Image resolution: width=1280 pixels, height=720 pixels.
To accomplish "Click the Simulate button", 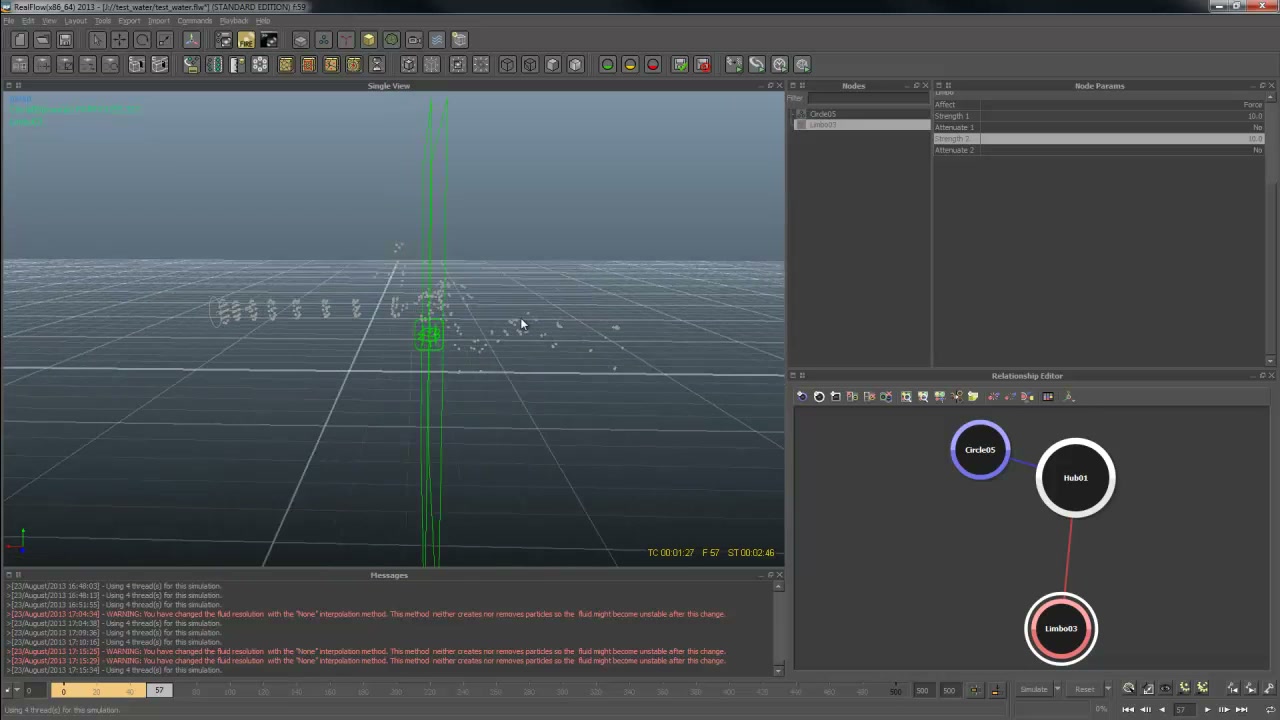I will point(1033,689).
